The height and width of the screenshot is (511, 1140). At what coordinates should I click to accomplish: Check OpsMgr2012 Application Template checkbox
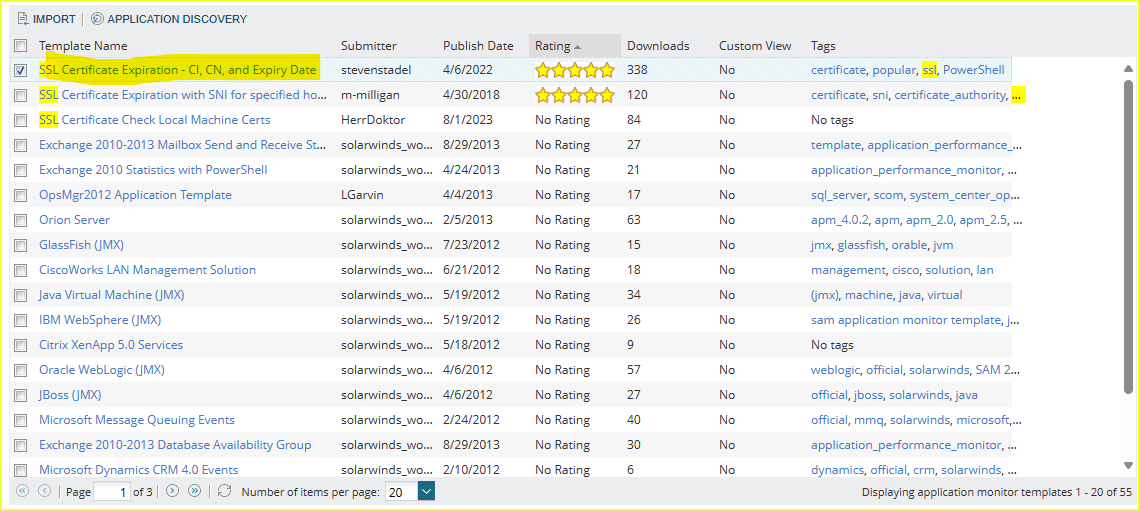tap(21, 195)
